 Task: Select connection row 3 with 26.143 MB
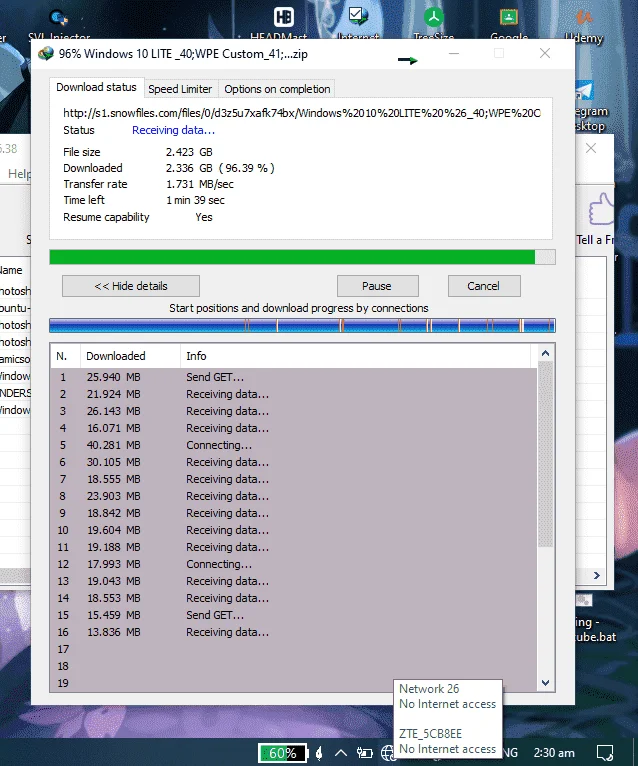click(293, 411)
